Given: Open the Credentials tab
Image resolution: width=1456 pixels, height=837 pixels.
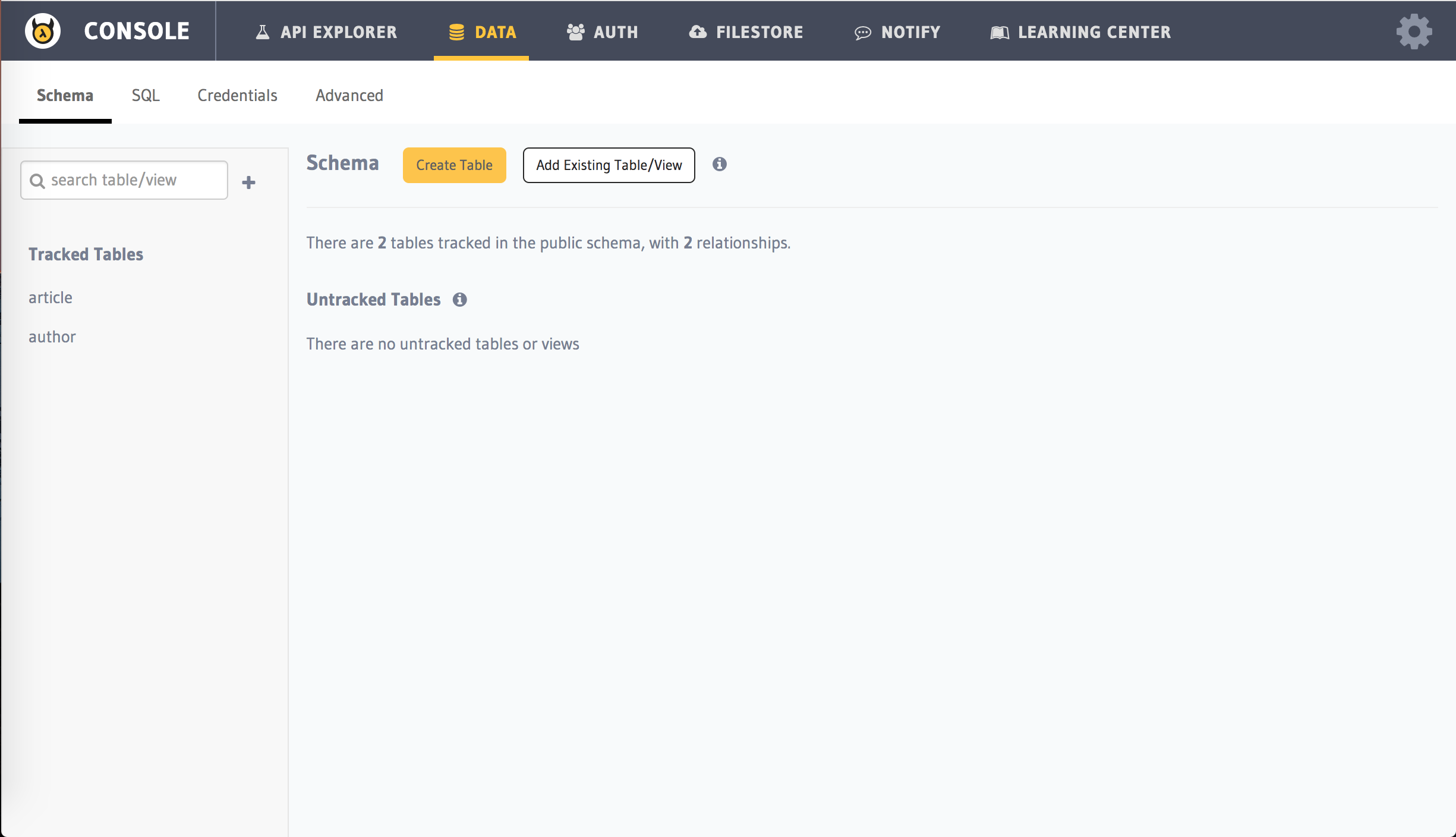Looking at the screenshot, I should [237, 96].
